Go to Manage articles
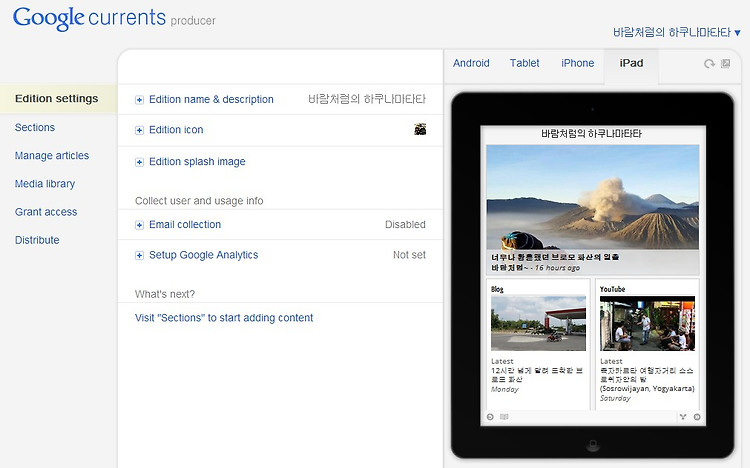 coord(52,156)
